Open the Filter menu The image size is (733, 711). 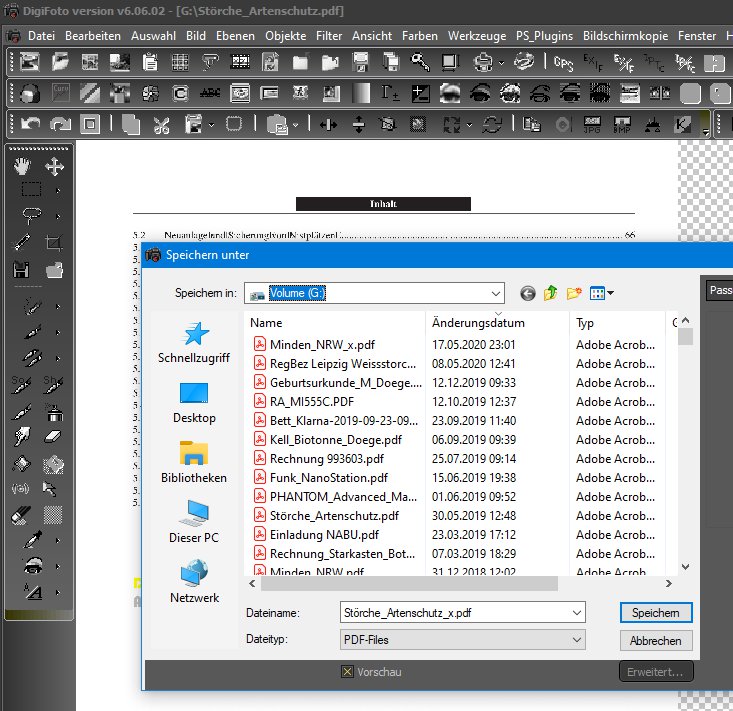click(x=328, y=36)
